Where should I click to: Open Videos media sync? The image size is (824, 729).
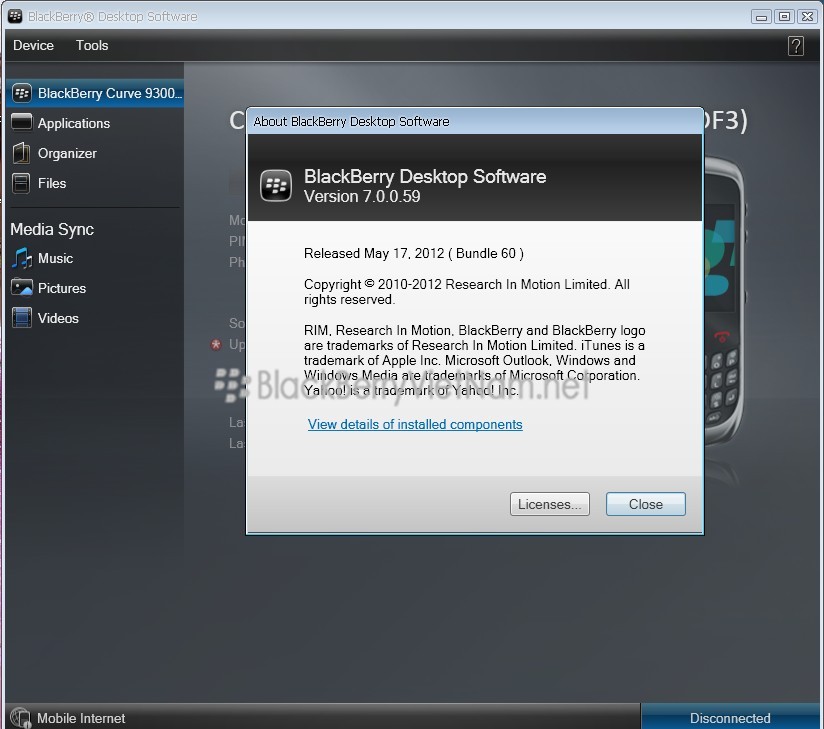[x=58, y=319]
